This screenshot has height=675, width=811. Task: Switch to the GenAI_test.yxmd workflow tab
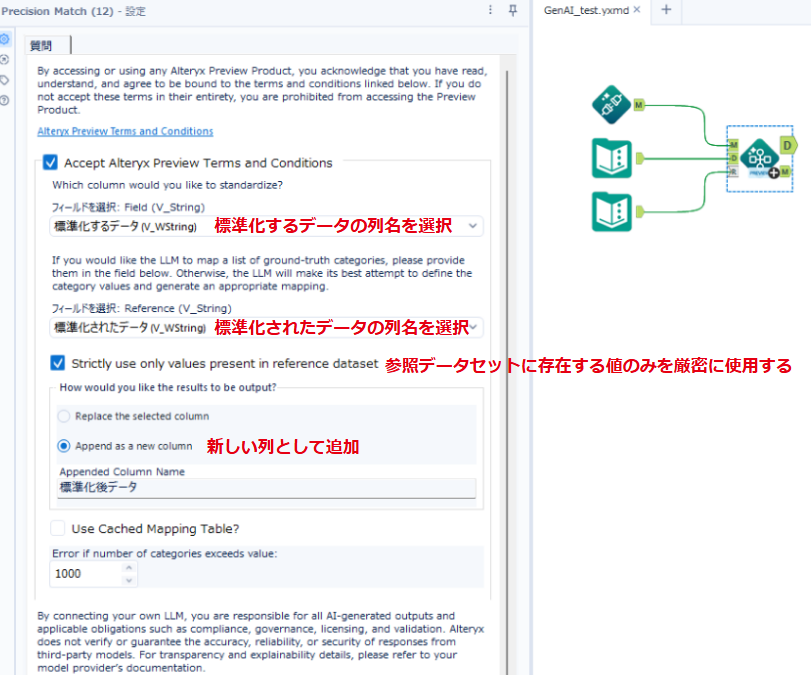point(587,10)
